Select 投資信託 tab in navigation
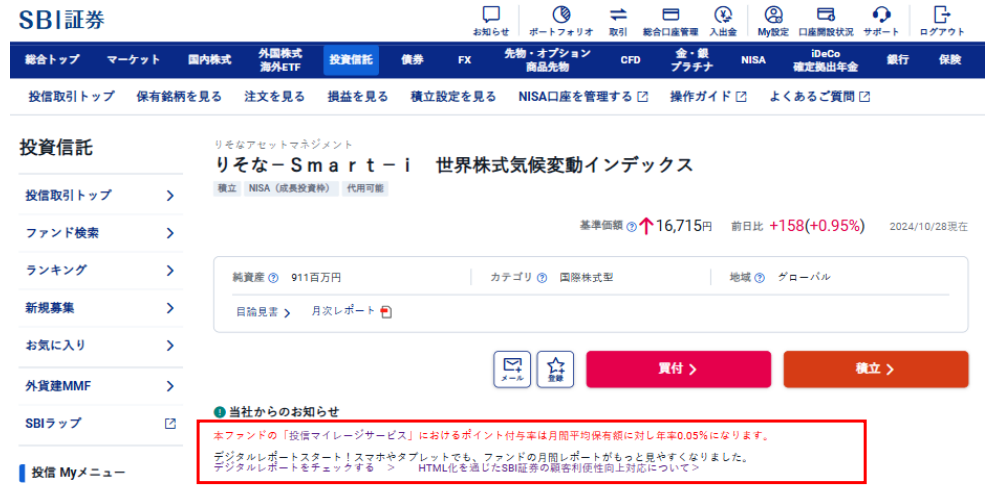The width and height of the screenshot is (990, 492). pos(351,60)
